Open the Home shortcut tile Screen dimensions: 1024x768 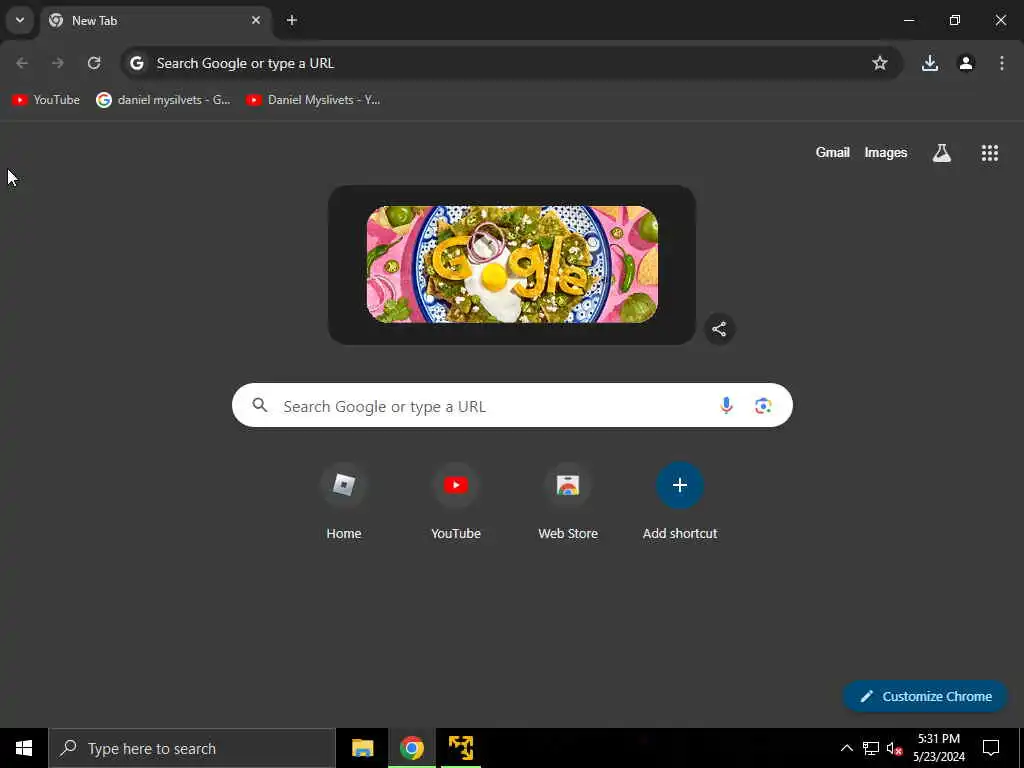click(x=344, y=502)
